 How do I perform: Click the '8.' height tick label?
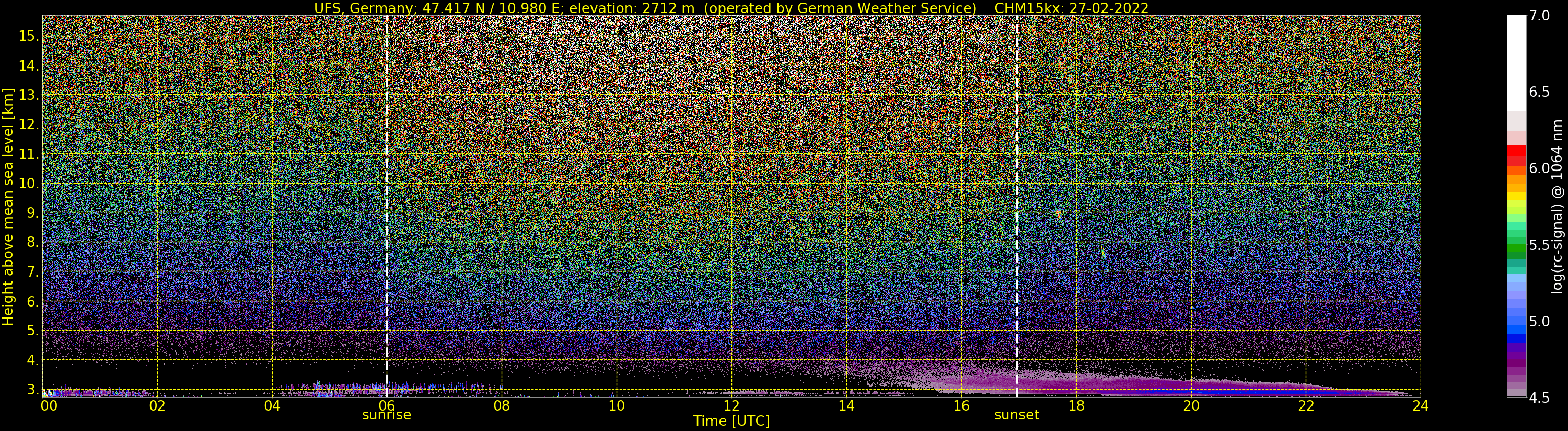(32, 242)
